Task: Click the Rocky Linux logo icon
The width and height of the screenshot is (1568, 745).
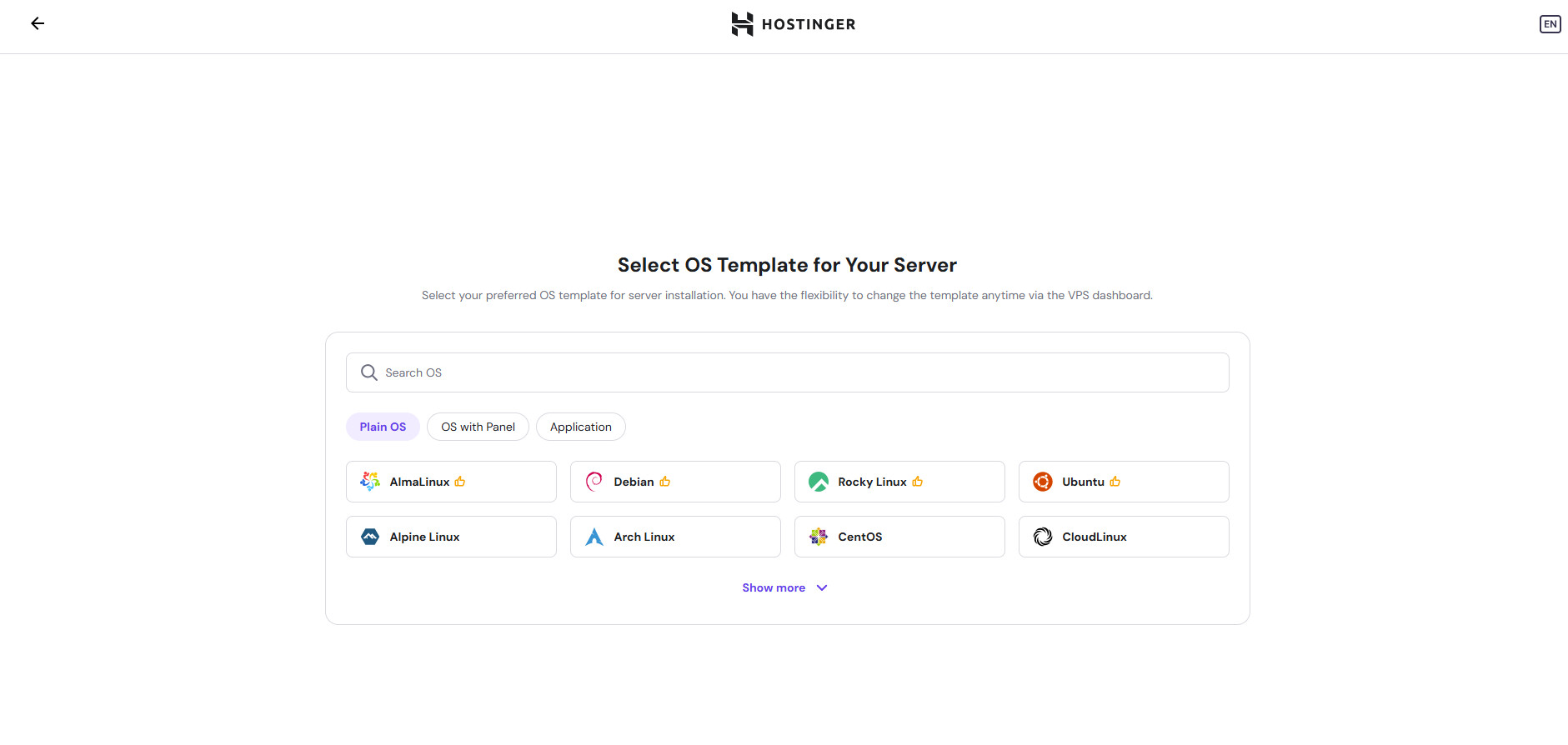Action: click(819, 482)
